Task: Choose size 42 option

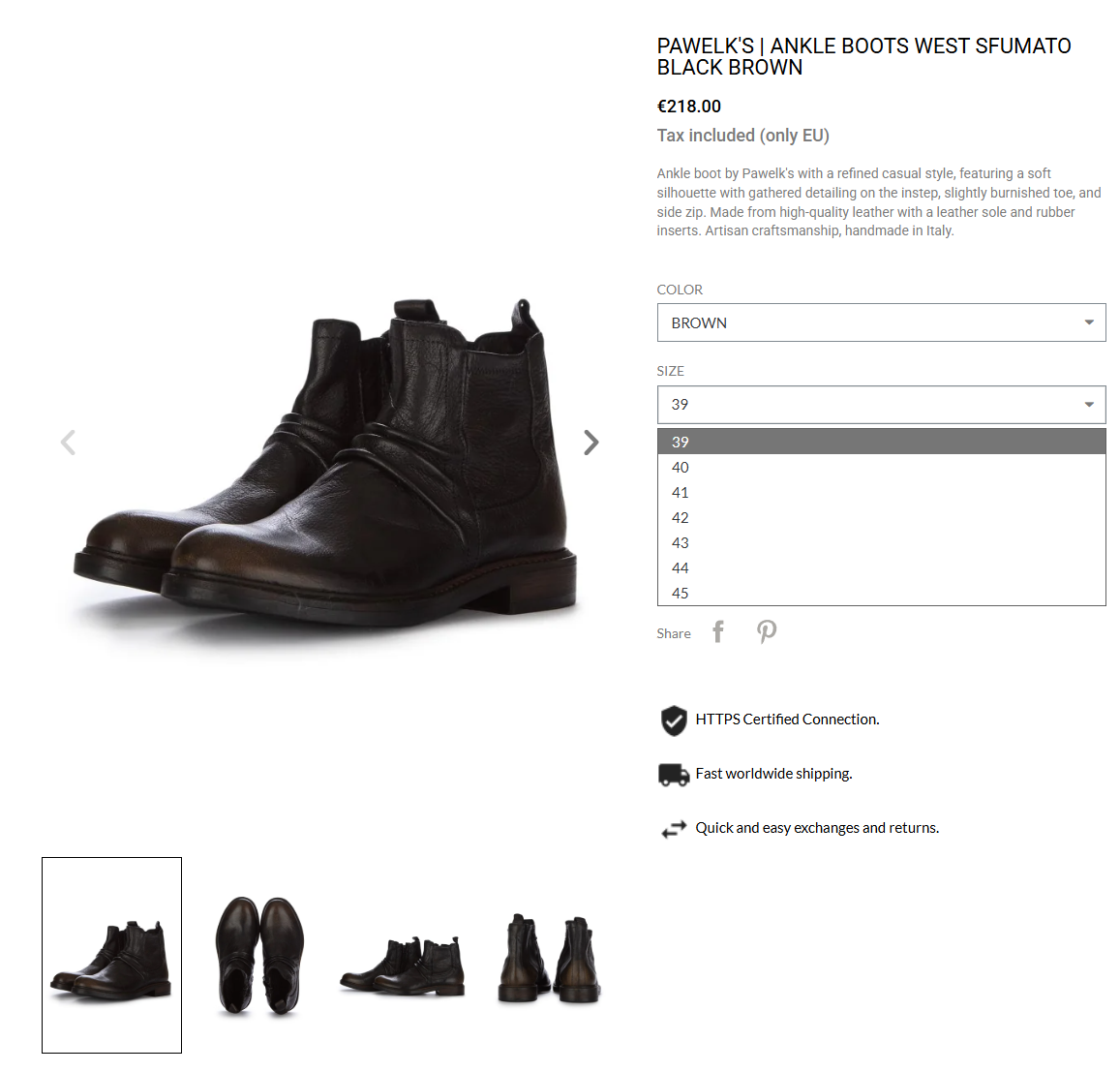Action: click(x=882, y=517)
